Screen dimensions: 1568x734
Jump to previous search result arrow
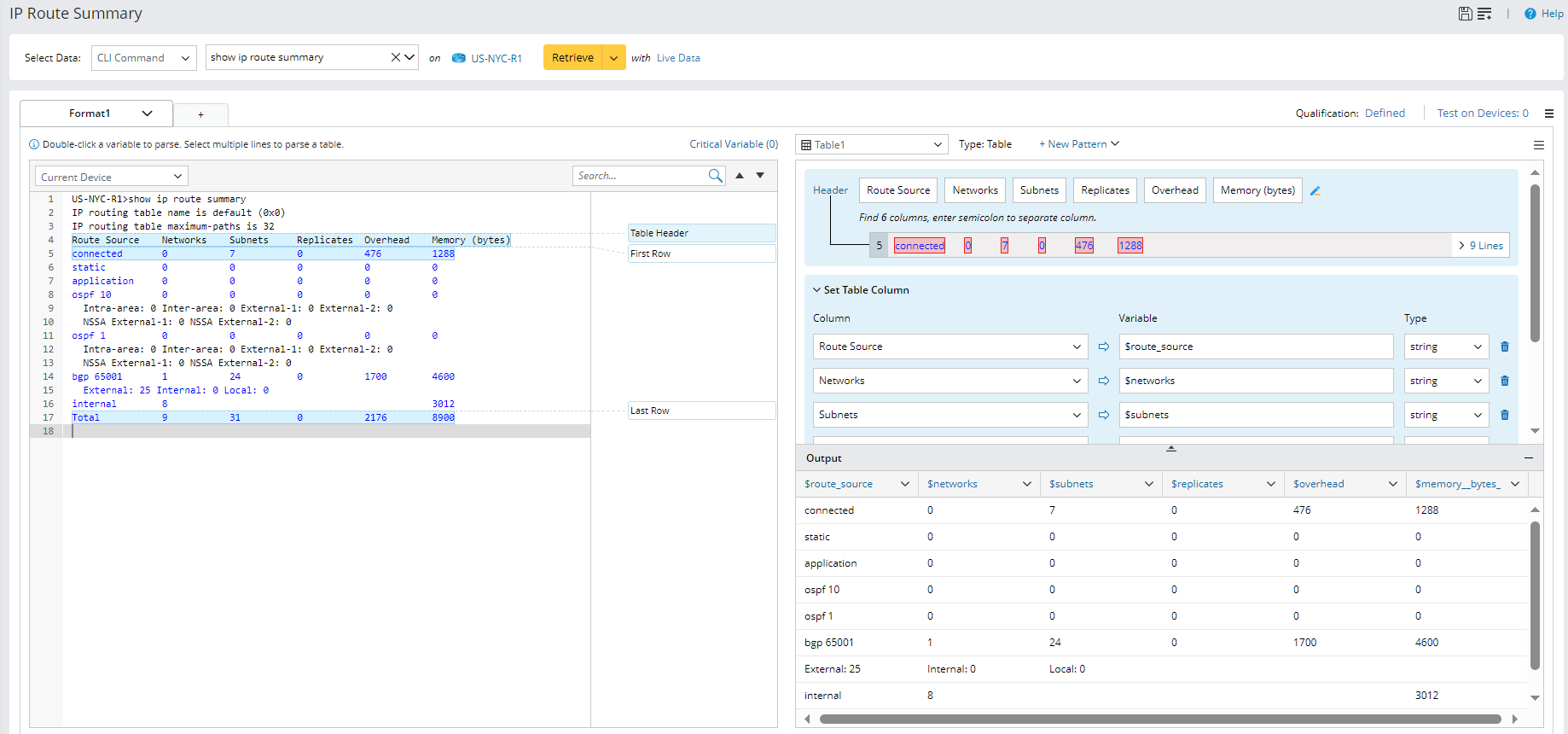(x=740, y=176)
